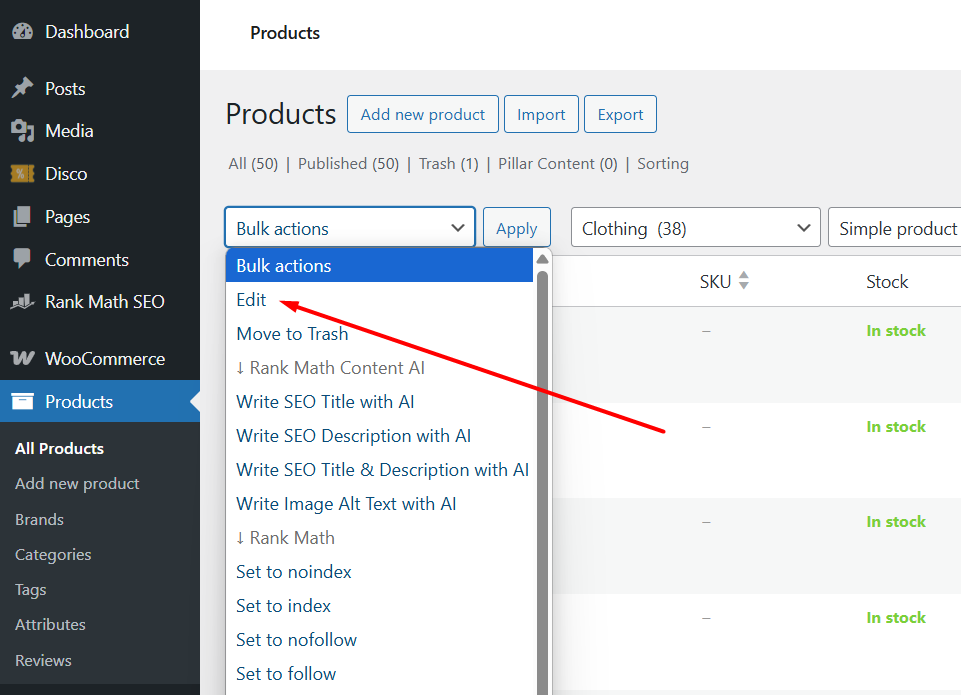The width and height of the screenshot is (961, 695).
Task: Open Brands submenu item
Action: pyautogui.click(x=39, y=519)
